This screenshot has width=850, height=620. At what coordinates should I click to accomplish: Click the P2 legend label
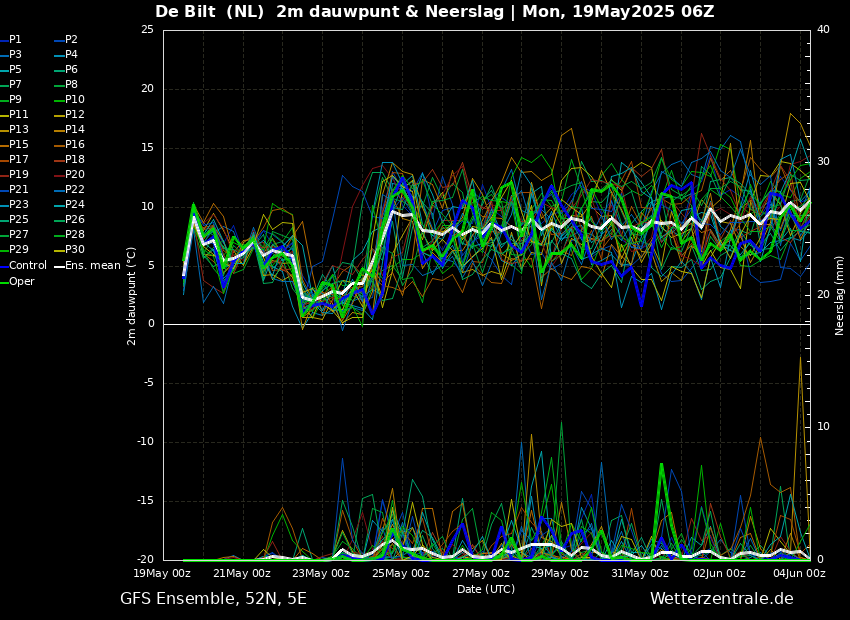(x=72, y=40)
